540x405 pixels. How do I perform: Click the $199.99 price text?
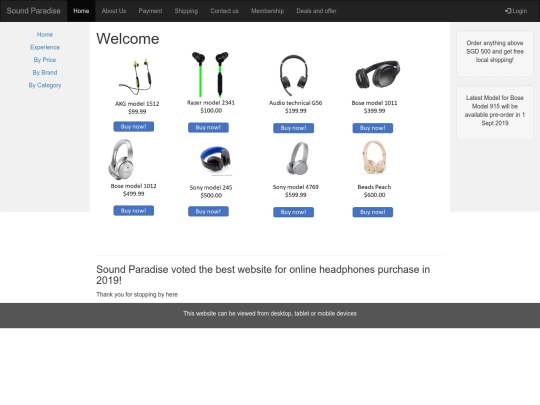[295, 111]
